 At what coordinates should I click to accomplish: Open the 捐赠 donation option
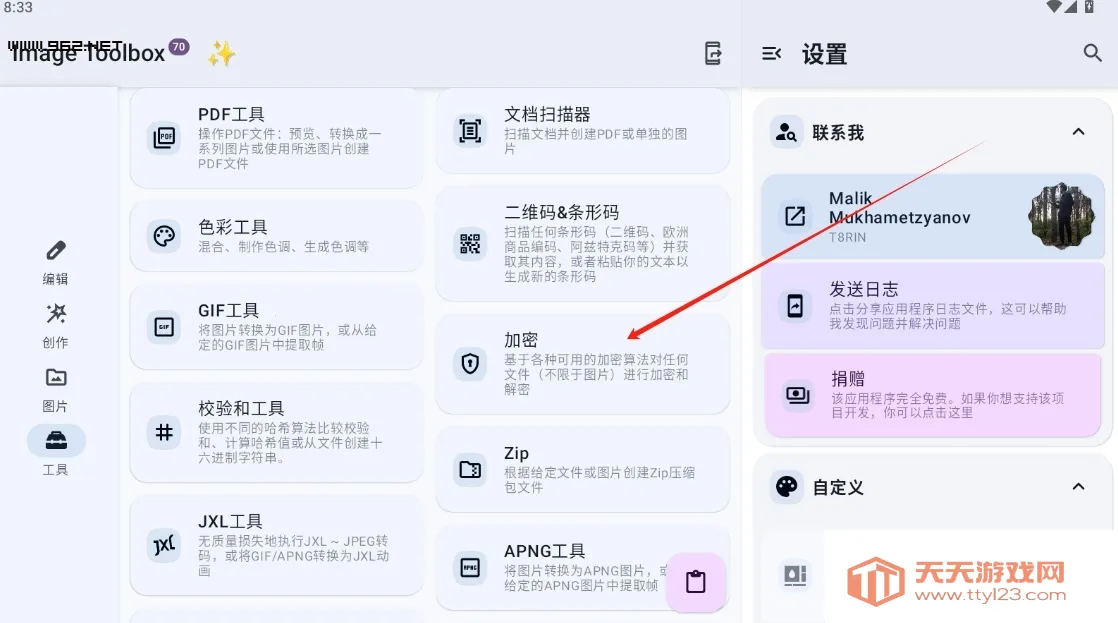coord(932,395)
